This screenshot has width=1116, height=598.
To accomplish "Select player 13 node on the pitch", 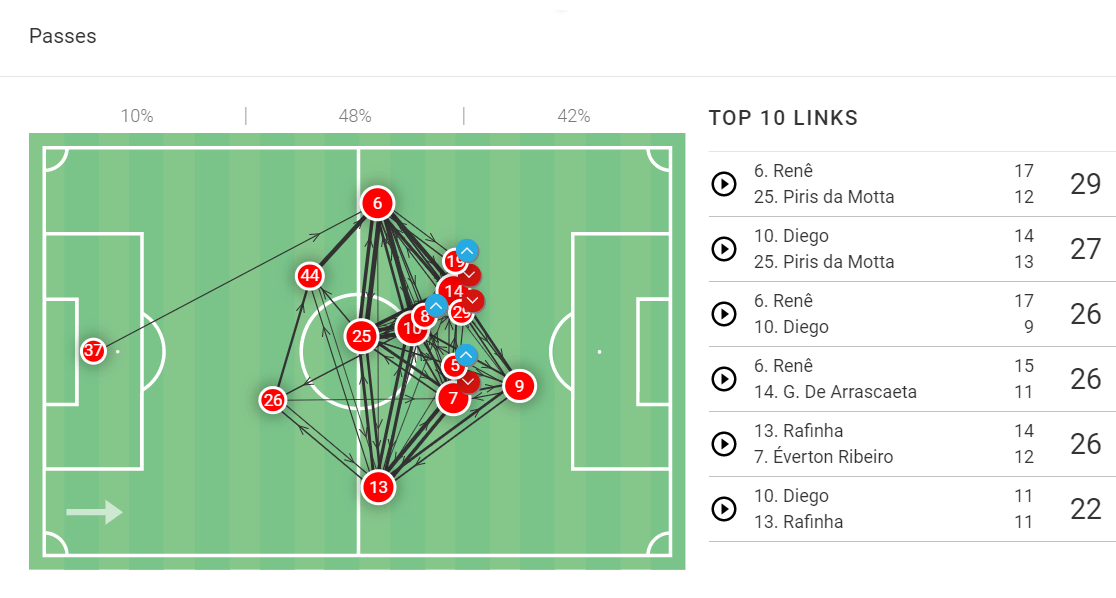I will [x=377, y=487].
